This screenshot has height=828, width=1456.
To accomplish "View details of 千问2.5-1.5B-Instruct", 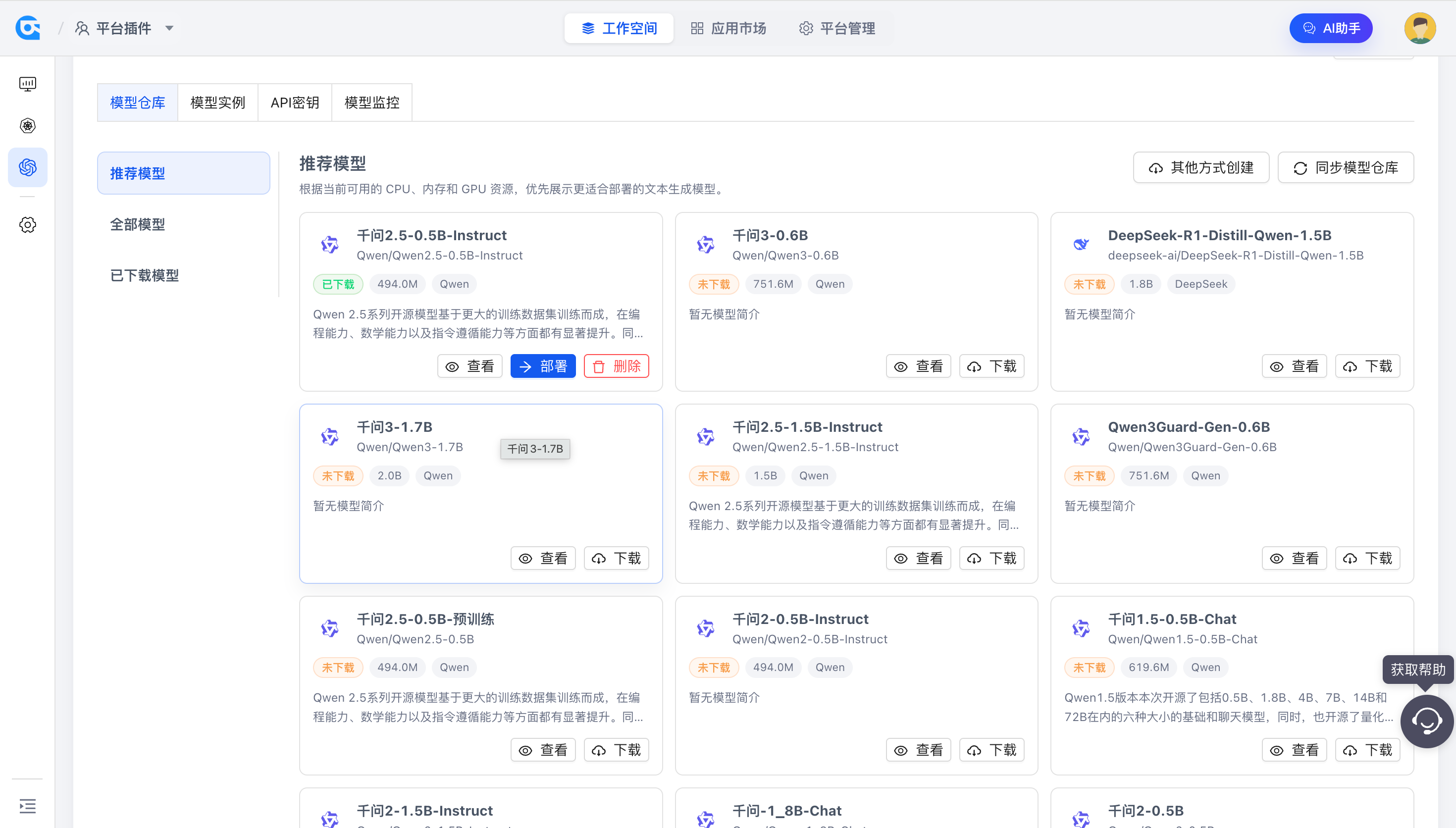I will coord(918,558).
